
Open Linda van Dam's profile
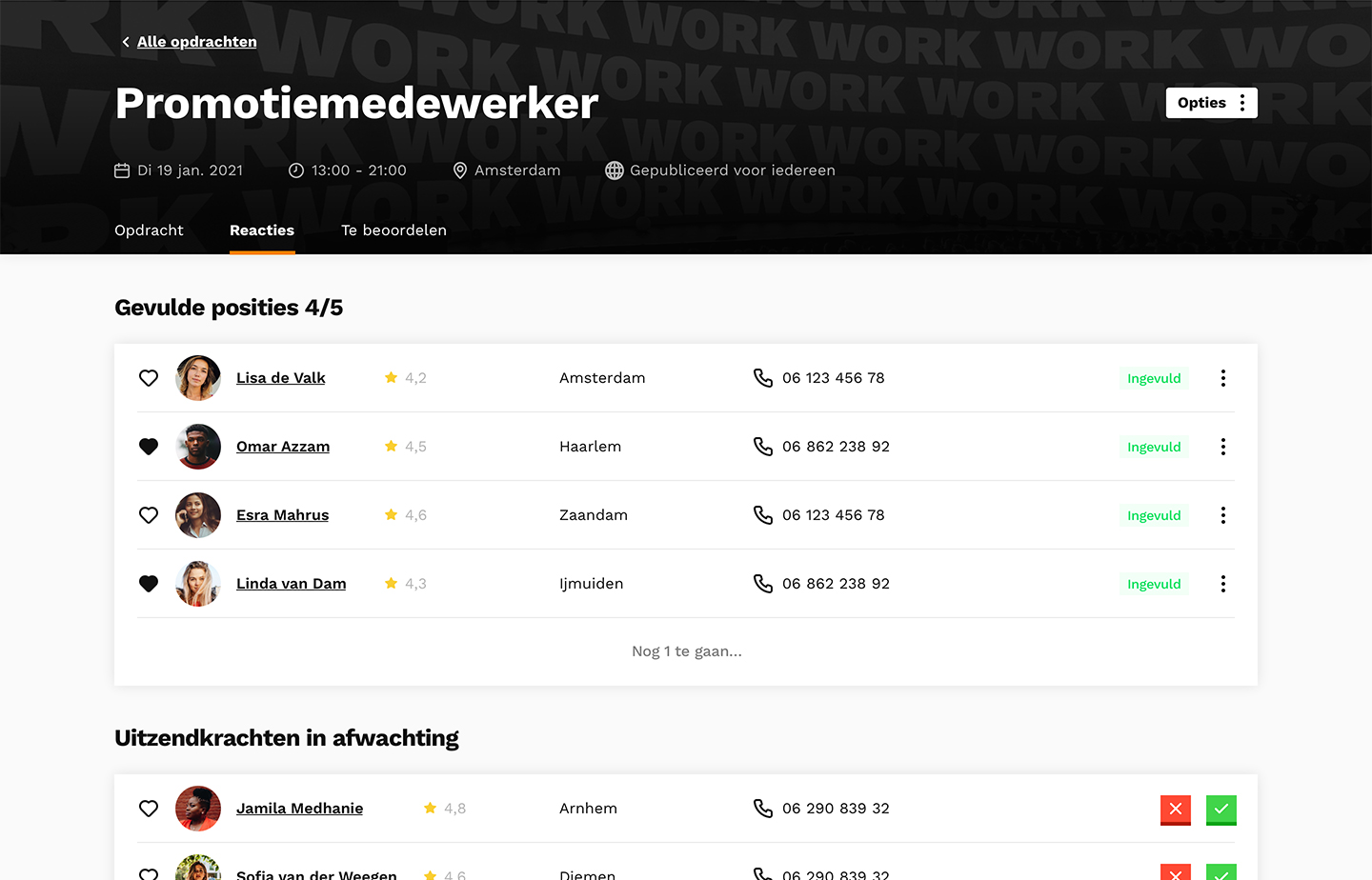pos(292,584)
